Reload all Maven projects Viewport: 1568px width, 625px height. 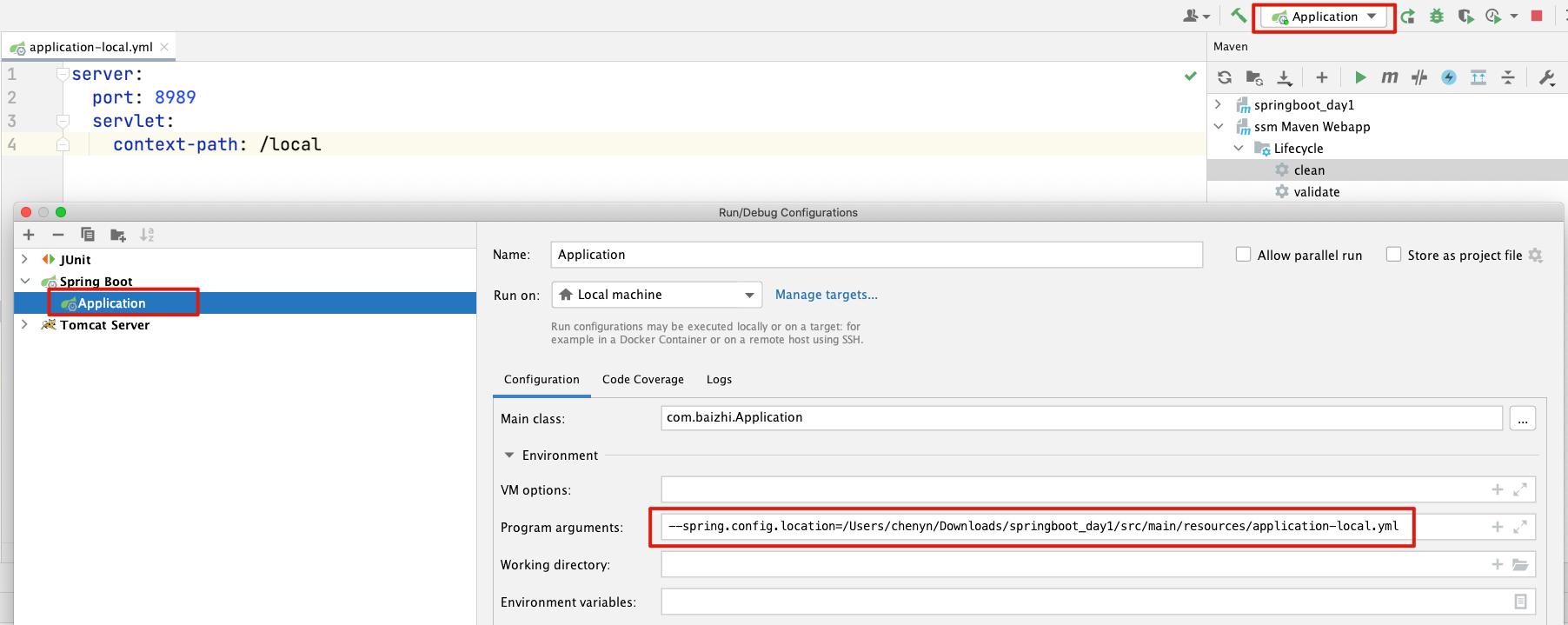pos(1225,77)
